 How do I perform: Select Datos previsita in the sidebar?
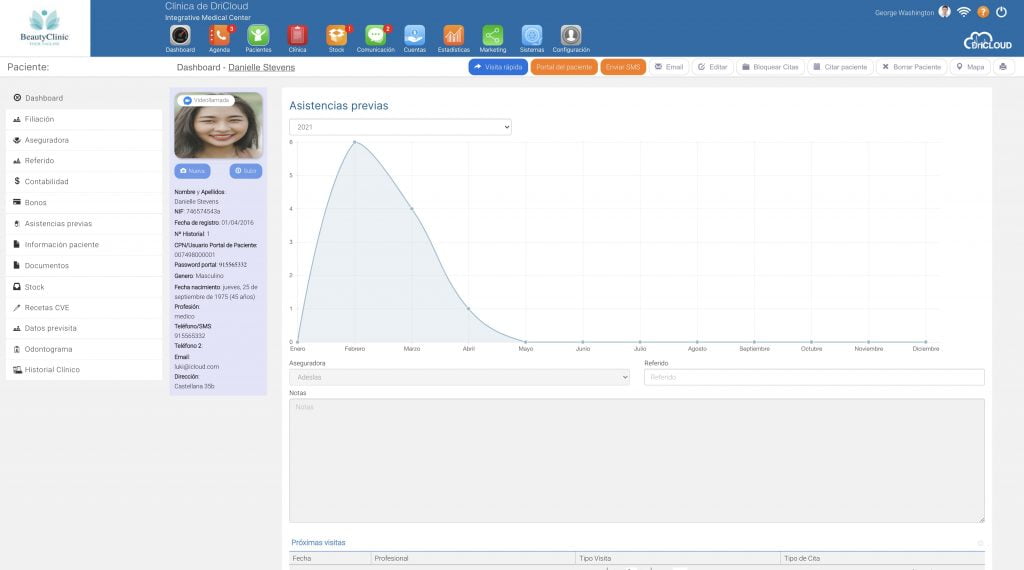(x=84, y=328)
